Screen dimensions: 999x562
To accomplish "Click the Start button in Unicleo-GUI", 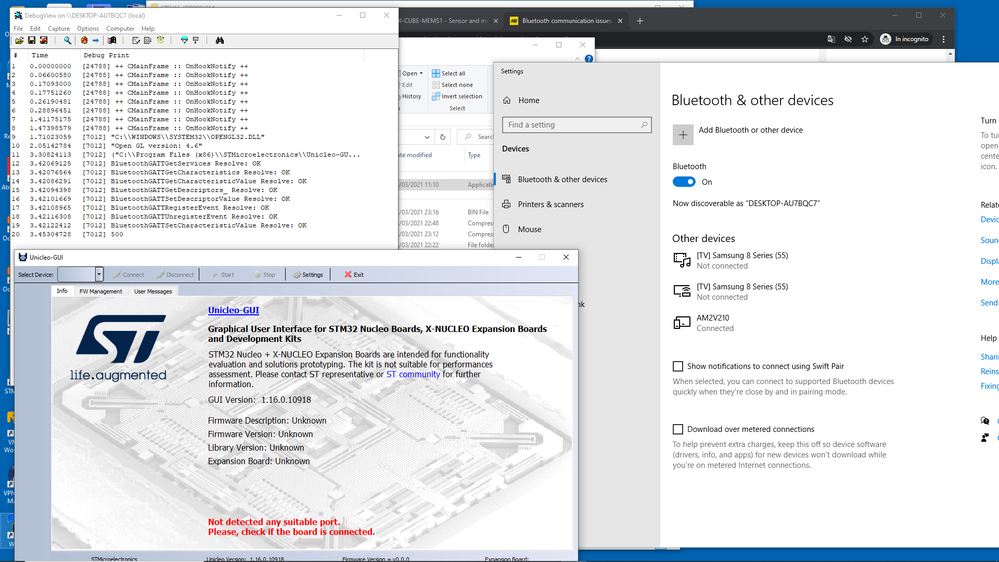I will (224, 275).
